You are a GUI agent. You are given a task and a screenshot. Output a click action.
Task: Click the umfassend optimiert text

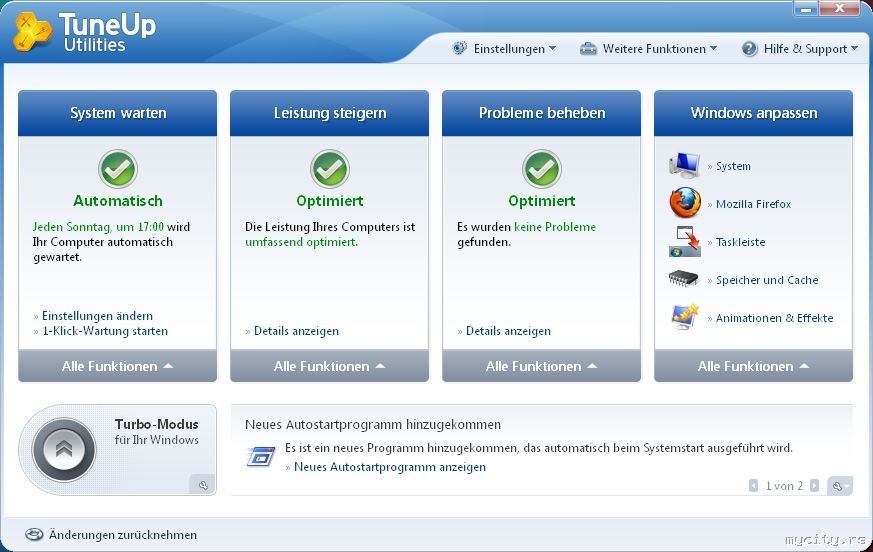(301, 242)
